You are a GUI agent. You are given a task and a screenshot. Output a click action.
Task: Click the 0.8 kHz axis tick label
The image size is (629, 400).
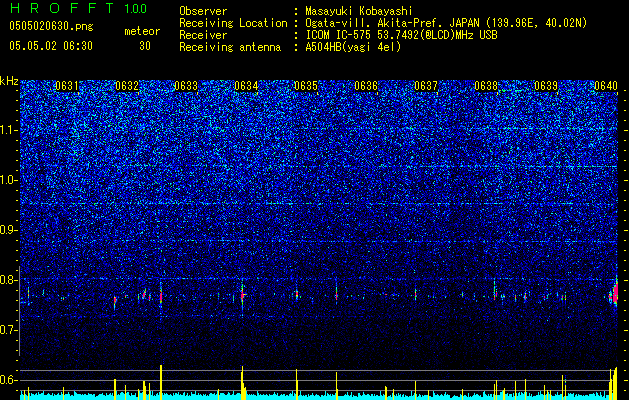coord(9,280)
